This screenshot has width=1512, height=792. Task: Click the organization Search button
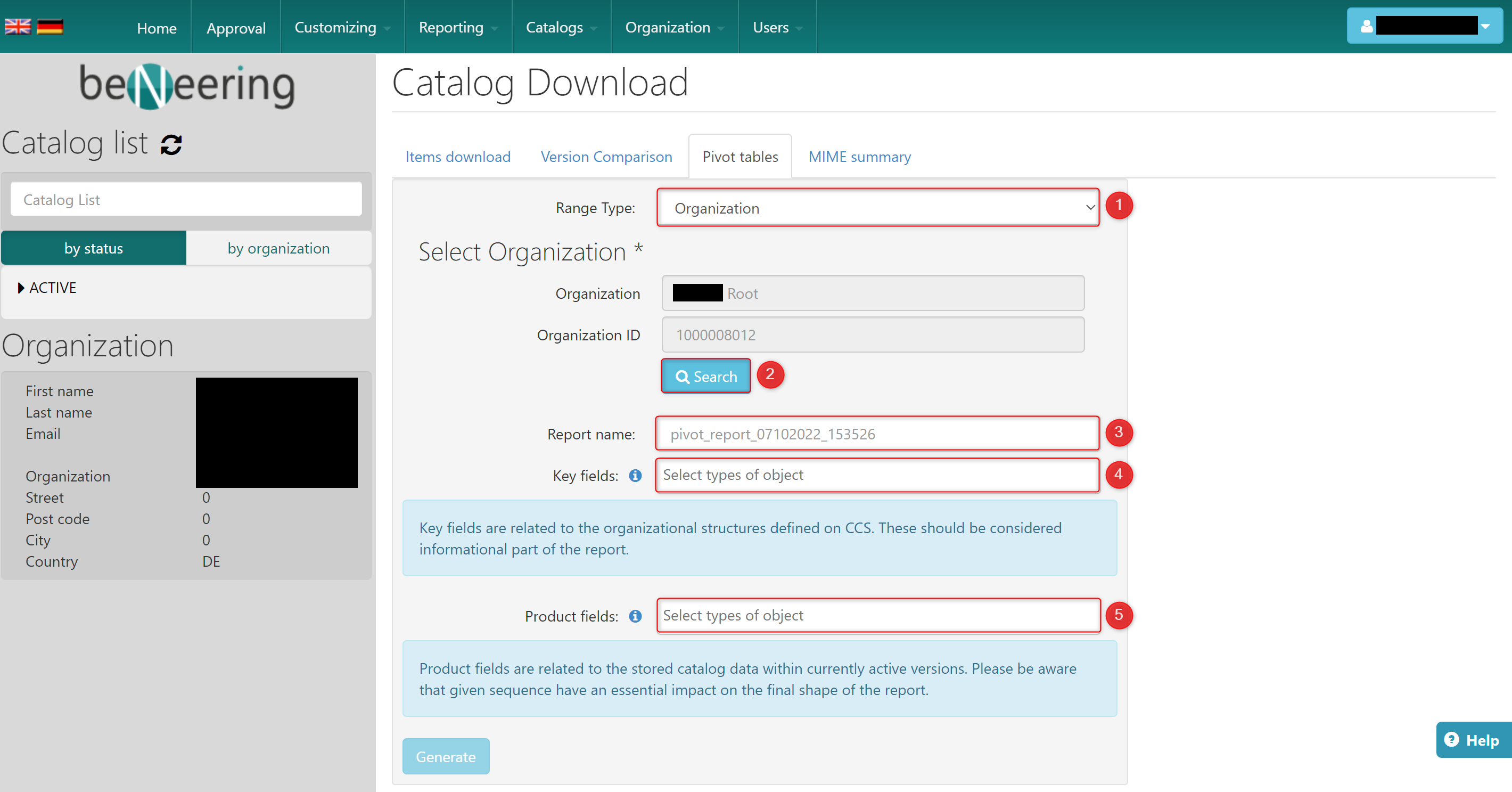705,377
